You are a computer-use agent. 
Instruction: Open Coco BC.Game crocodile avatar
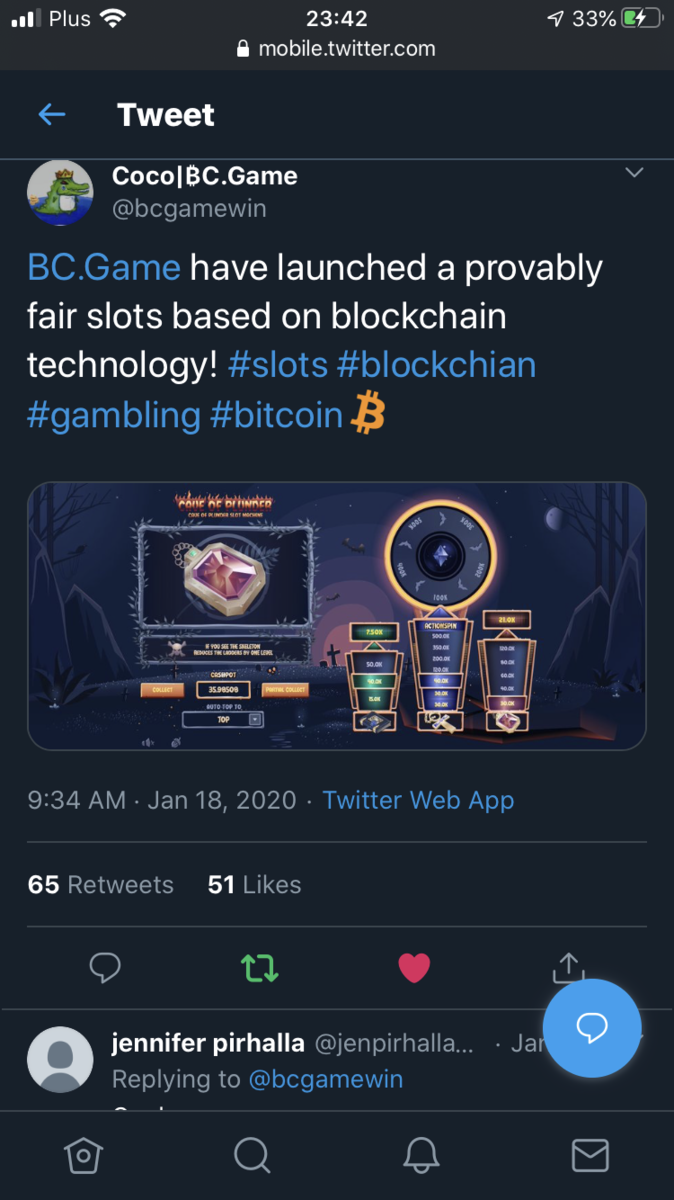(60, 191)
